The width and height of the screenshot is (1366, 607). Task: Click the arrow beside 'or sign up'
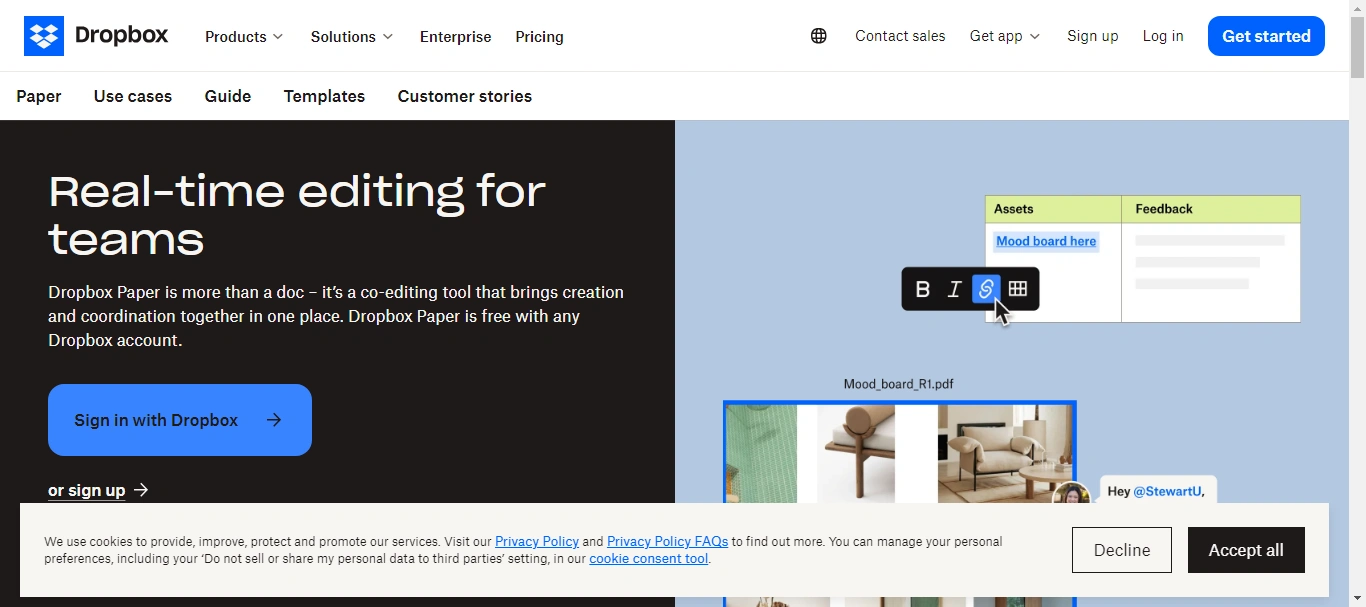click(141, 490)
